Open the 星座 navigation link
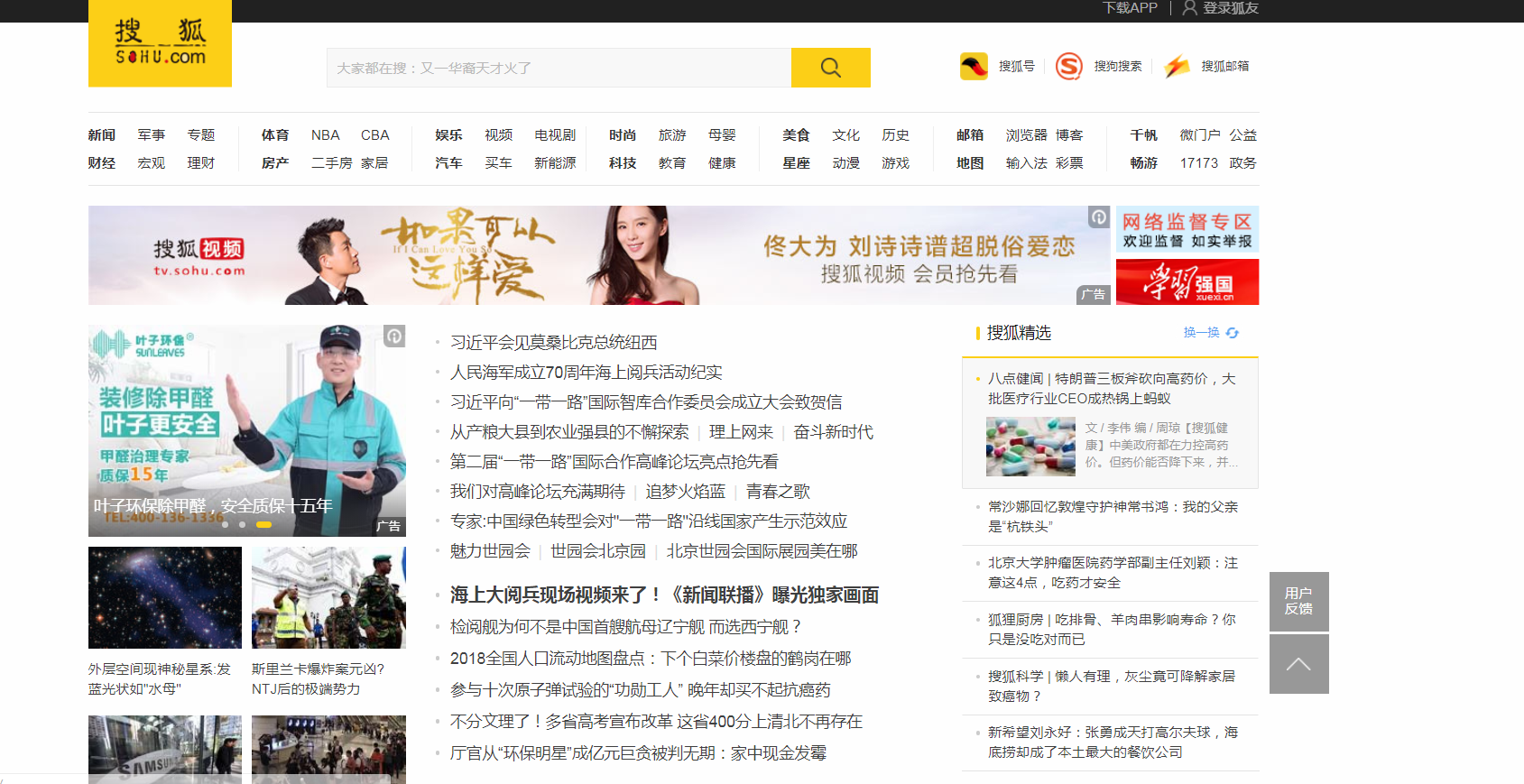1524x784 pixels. pyautogui.click(x=796, y=163)
